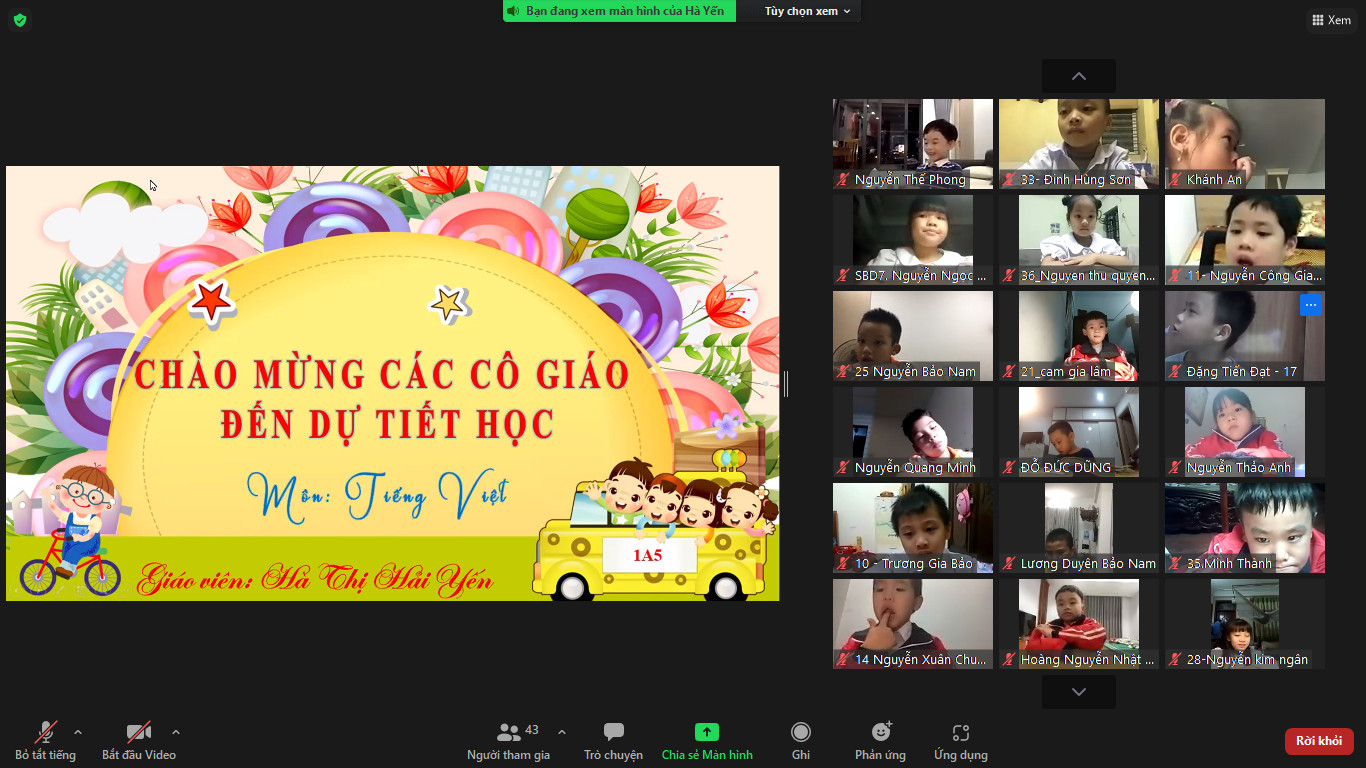Expand the arrow next to Người tham gia
The width and height of the screenshot is (1366, 768).
[x=561, y=732]
